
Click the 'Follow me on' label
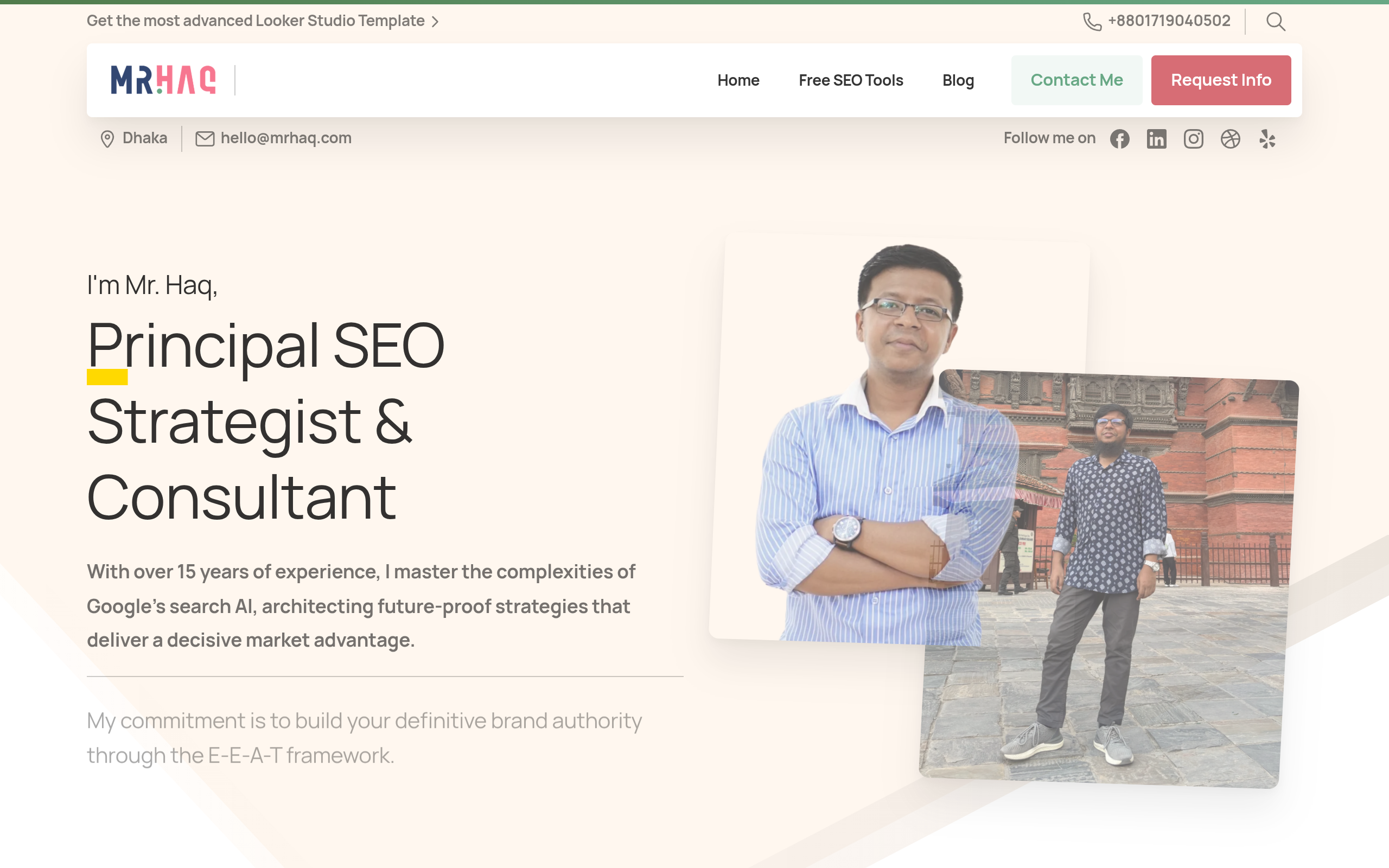click(x=1049, y=138)
